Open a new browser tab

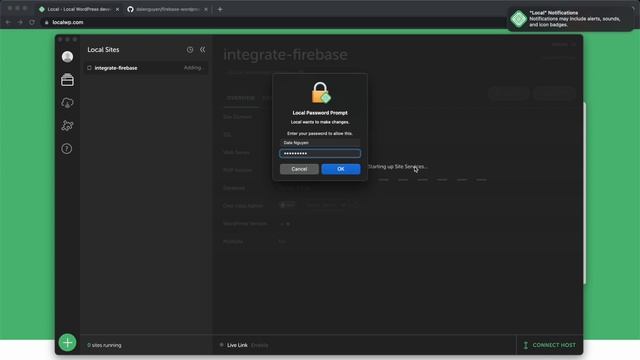220,9
